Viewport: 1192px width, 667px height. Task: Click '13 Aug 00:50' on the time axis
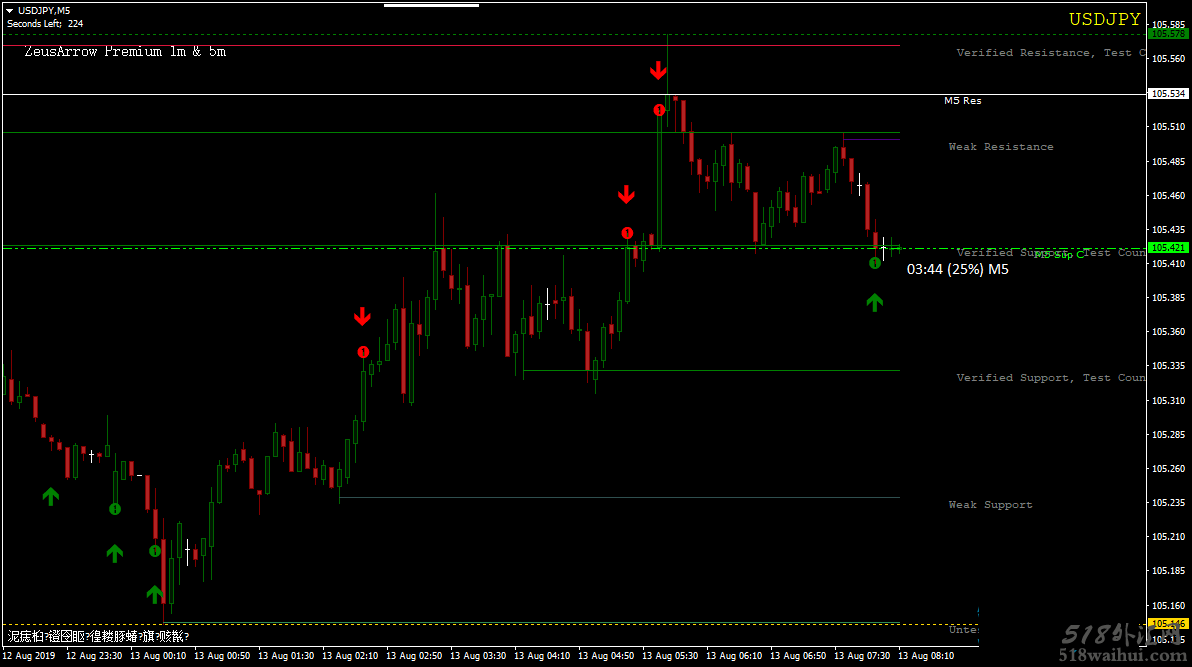[x=222, y=656]
